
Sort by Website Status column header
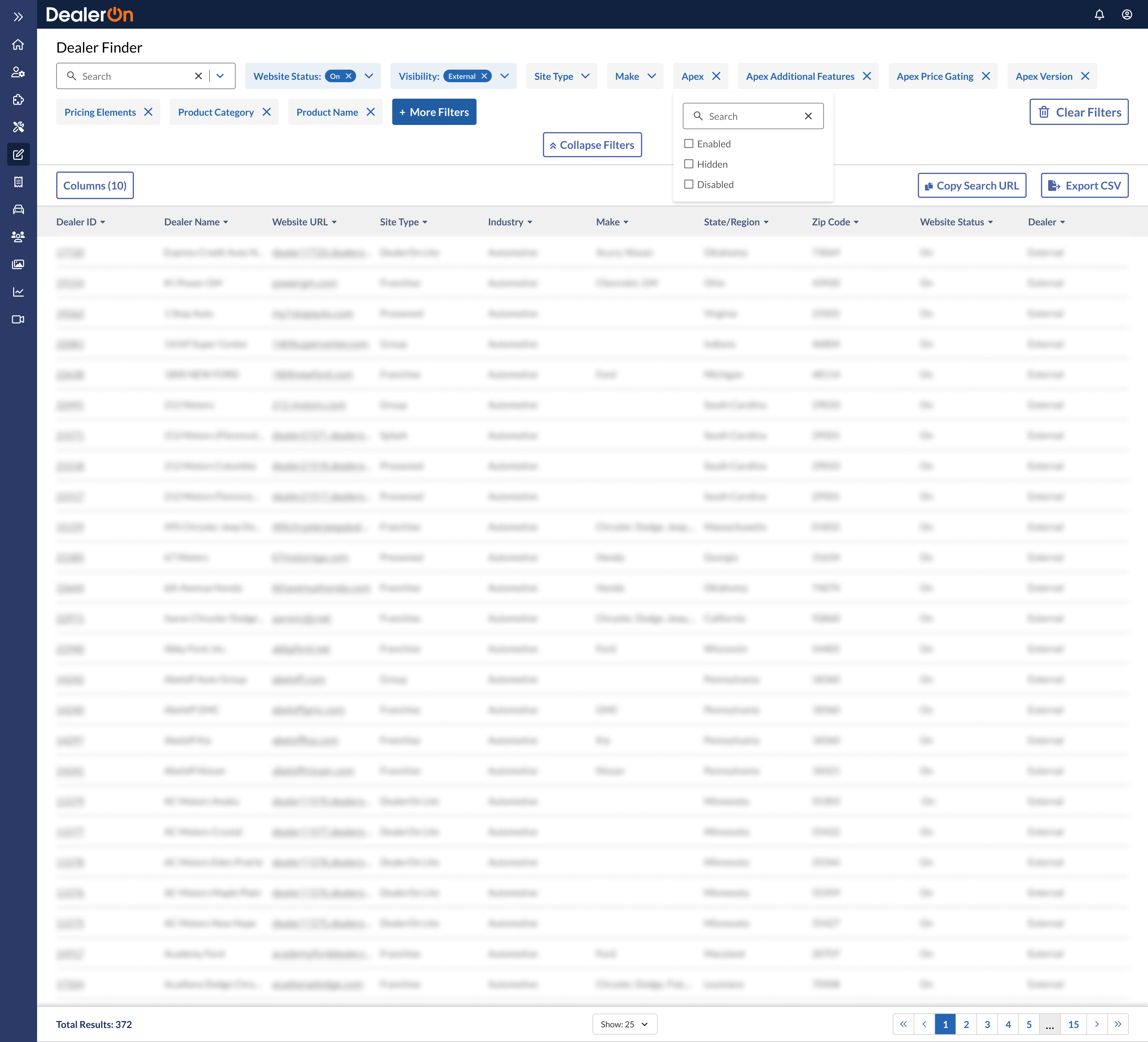pyautogui.click(x=956, y=222)
